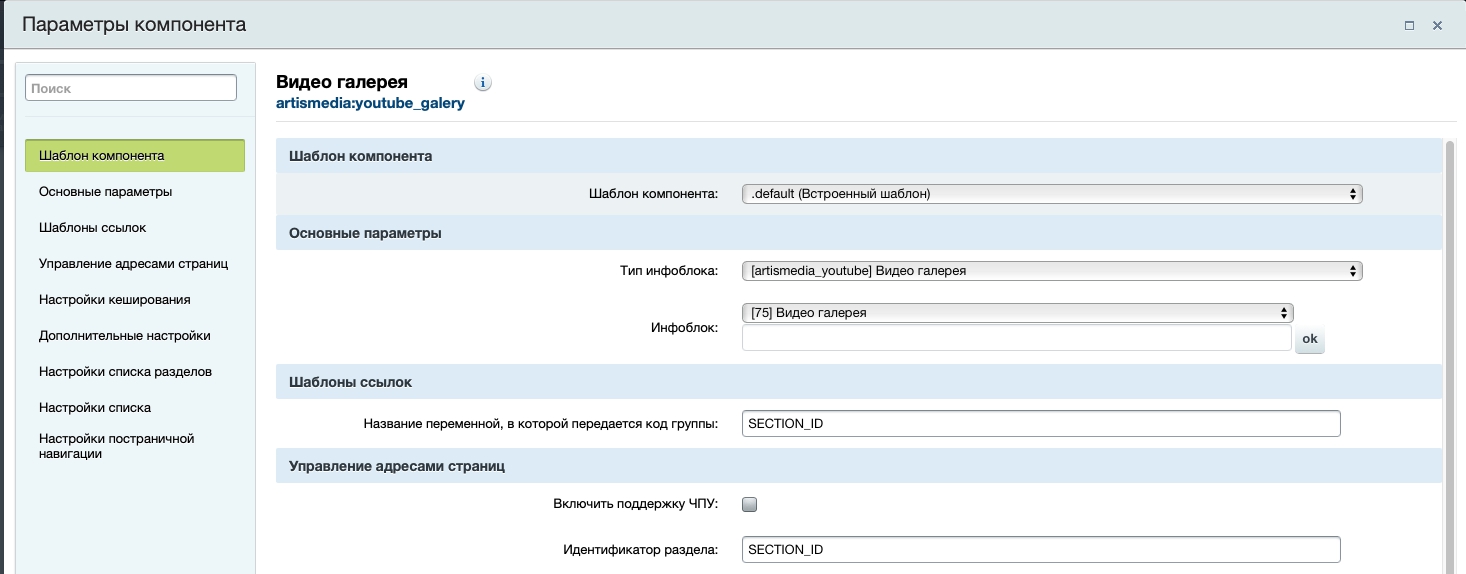
Task: Click the Поиск search field
Action: [131, 88]
